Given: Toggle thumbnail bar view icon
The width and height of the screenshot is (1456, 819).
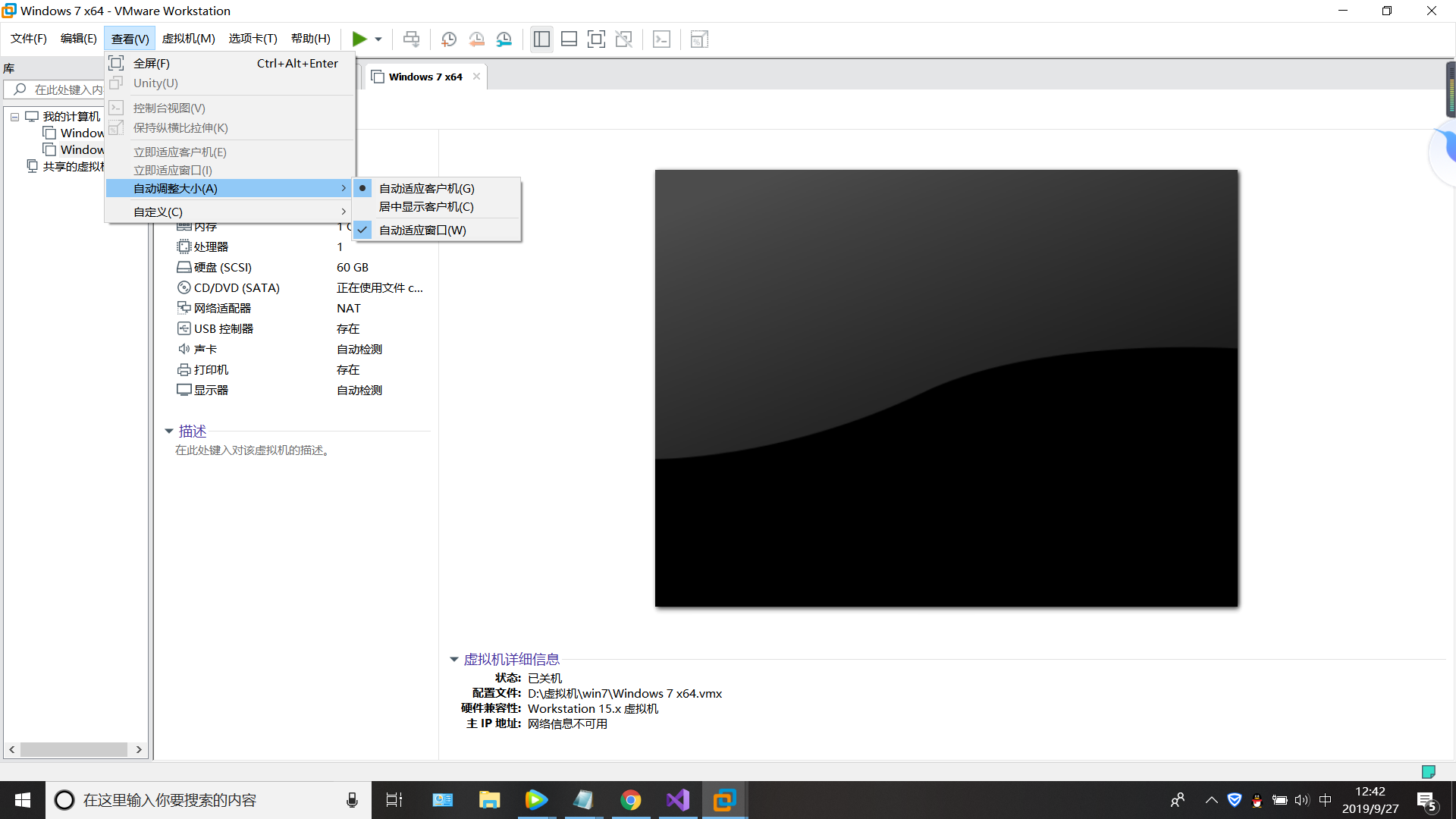Looking at the screenshot, I should click(570, 39).
